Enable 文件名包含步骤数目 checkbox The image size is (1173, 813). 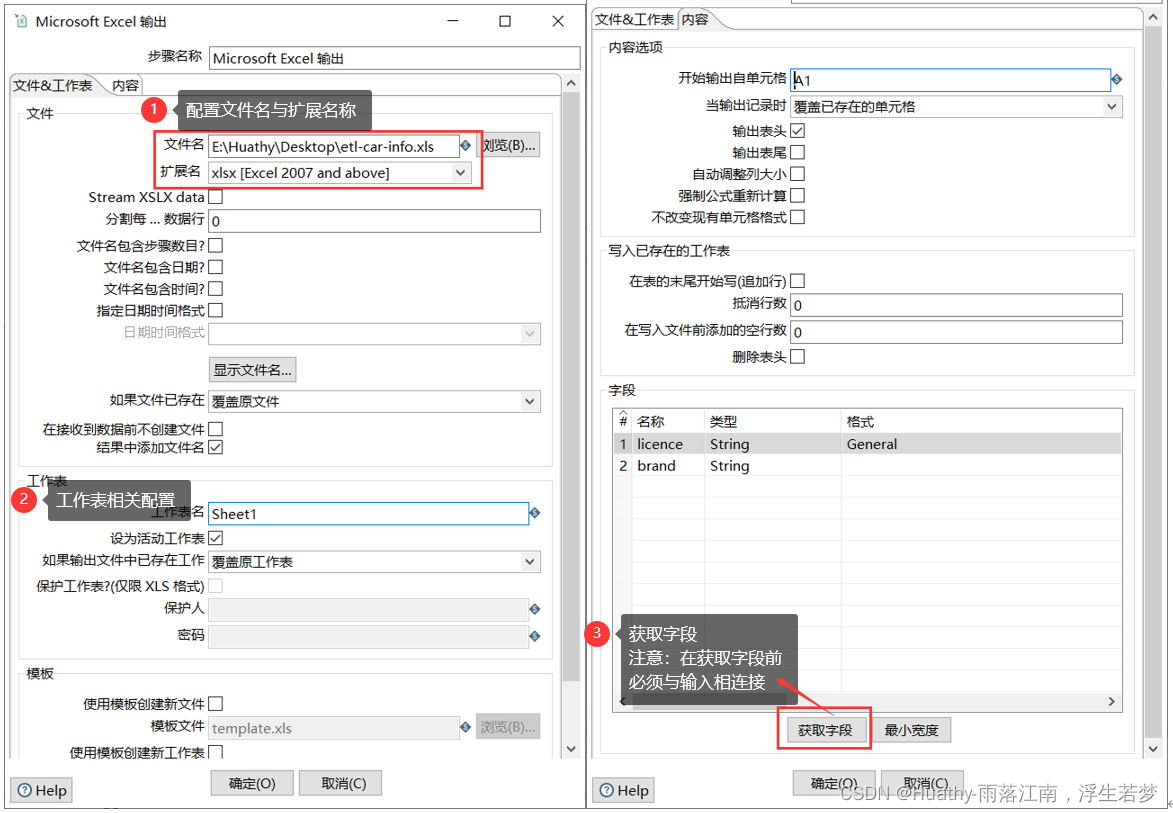pos(215,245)
